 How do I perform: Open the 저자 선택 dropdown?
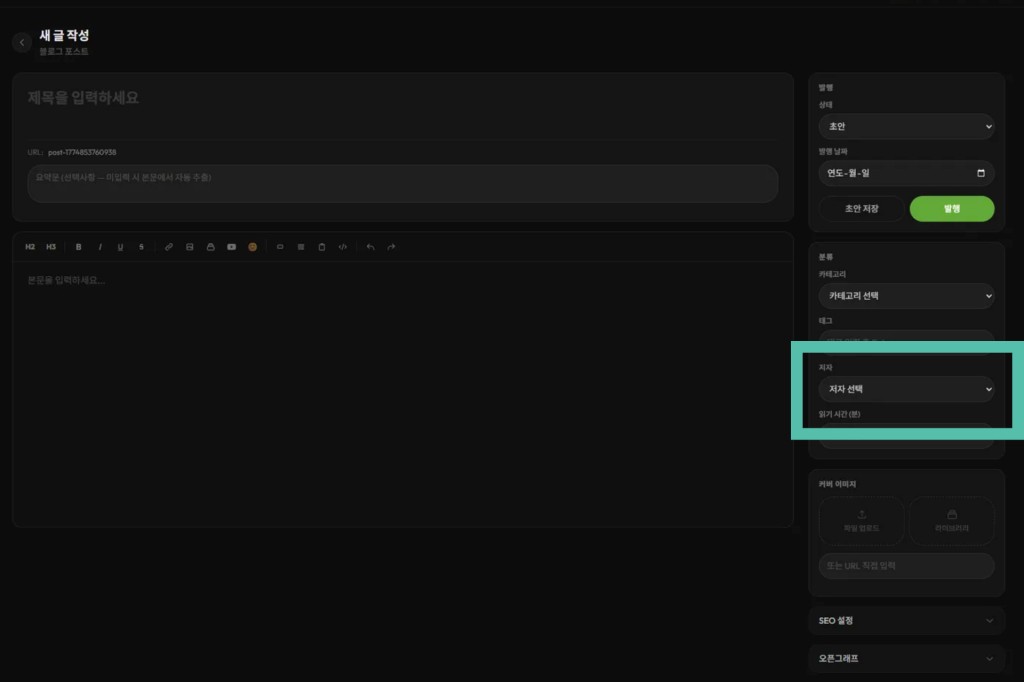coord(906,389)
